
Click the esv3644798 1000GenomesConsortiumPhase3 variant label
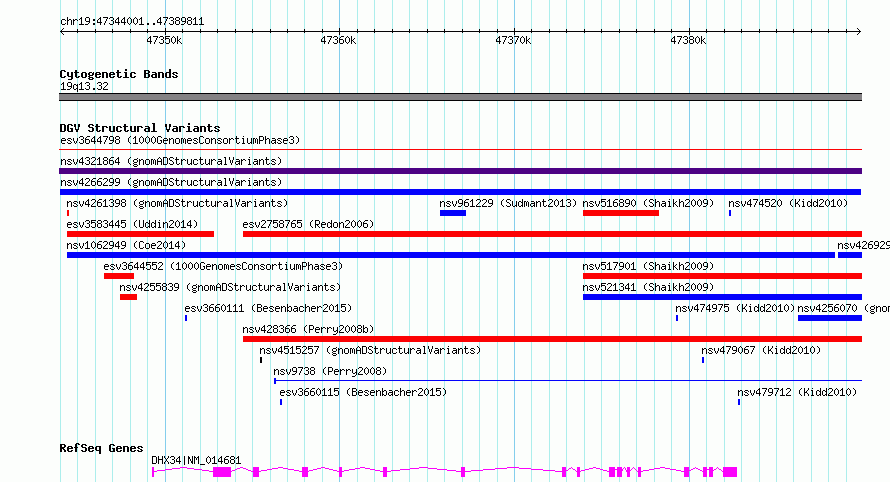pyautogui.click(x=180, y=140)
